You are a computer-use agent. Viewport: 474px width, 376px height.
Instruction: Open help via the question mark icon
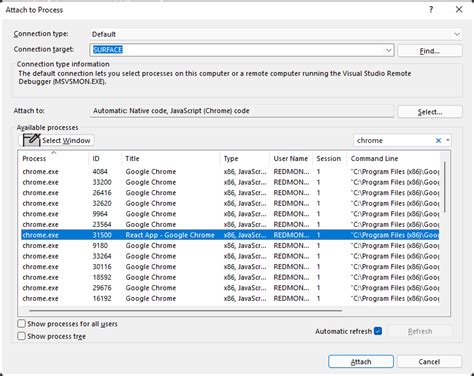[431, 10]
